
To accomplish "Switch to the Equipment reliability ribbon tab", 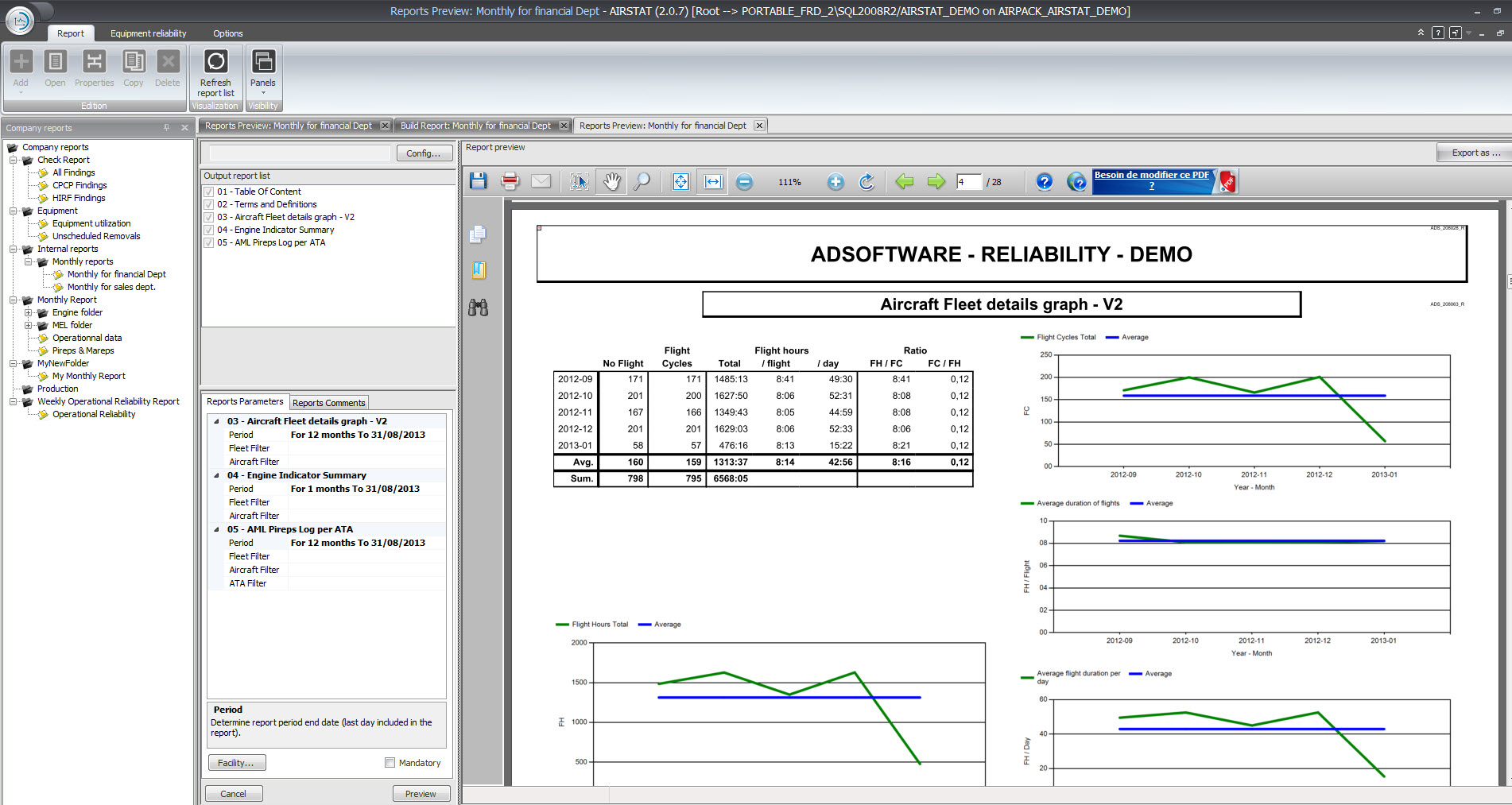I will (148, 33).
